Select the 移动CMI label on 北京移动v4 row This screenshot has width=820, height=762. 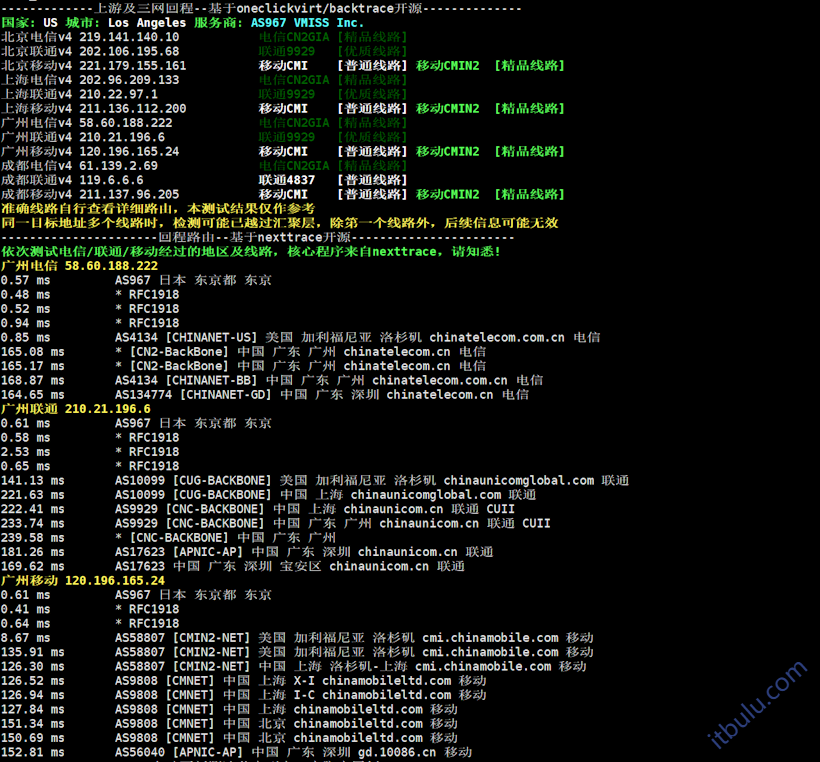click(284, 65)
